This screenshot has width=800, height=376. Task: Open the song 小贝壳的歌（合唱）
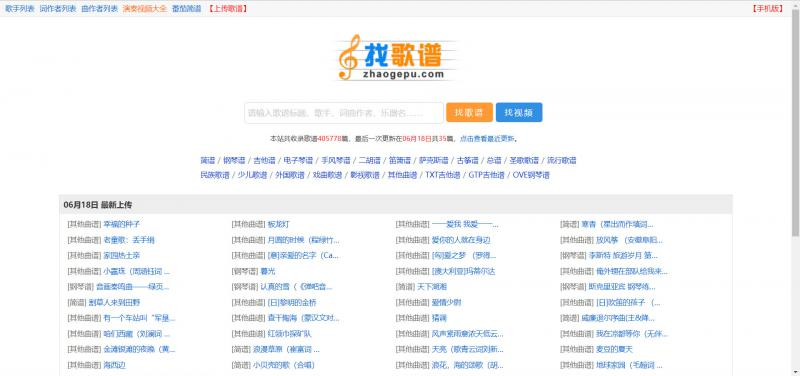coord(284,365)
